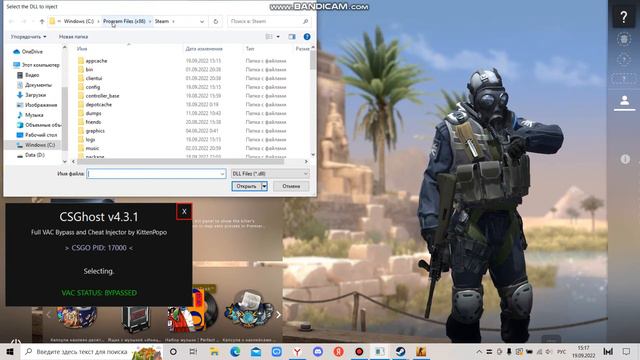This screenshot has height=360, width=640.
Task: Launch Microsoft Edge from the taskbar
Action: pyautogui.click(x=235, y=351)
